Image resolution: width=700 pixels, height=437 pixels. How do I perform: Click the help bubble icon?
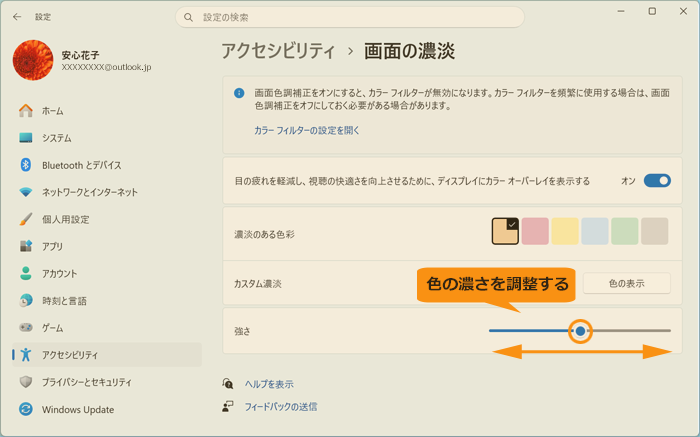click(228, 383)
